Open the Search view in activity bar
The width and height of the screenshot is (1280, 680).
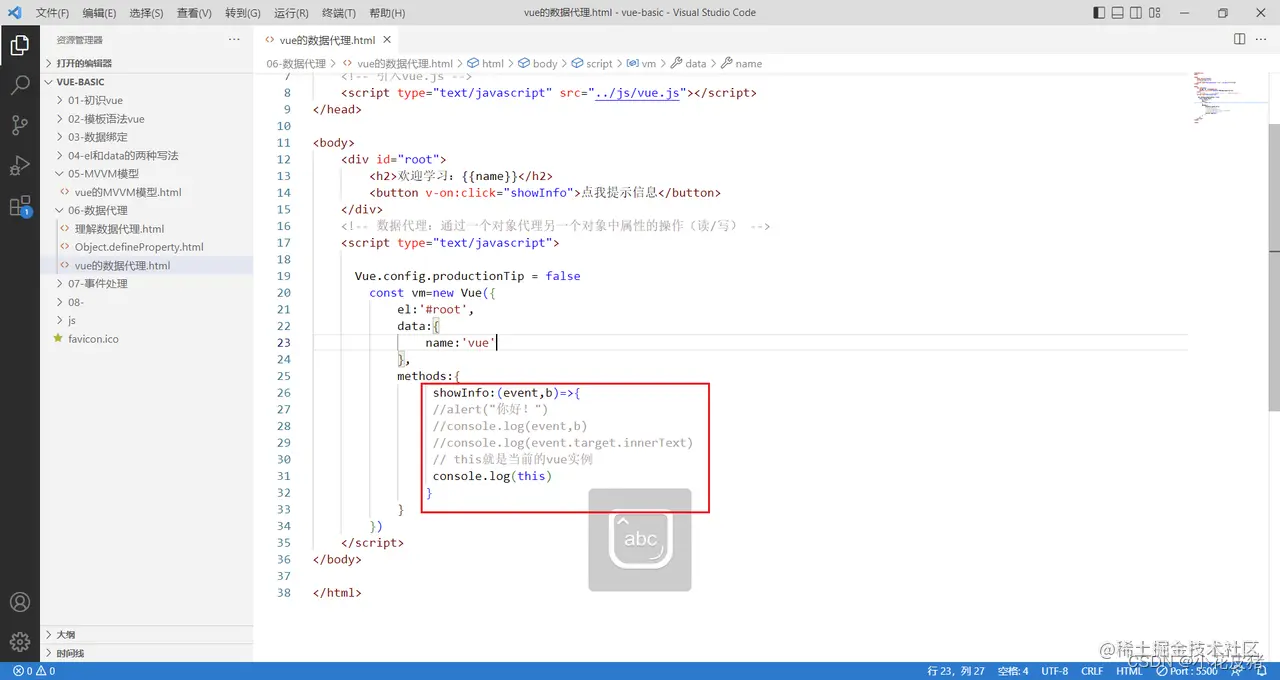coord(19,85)
